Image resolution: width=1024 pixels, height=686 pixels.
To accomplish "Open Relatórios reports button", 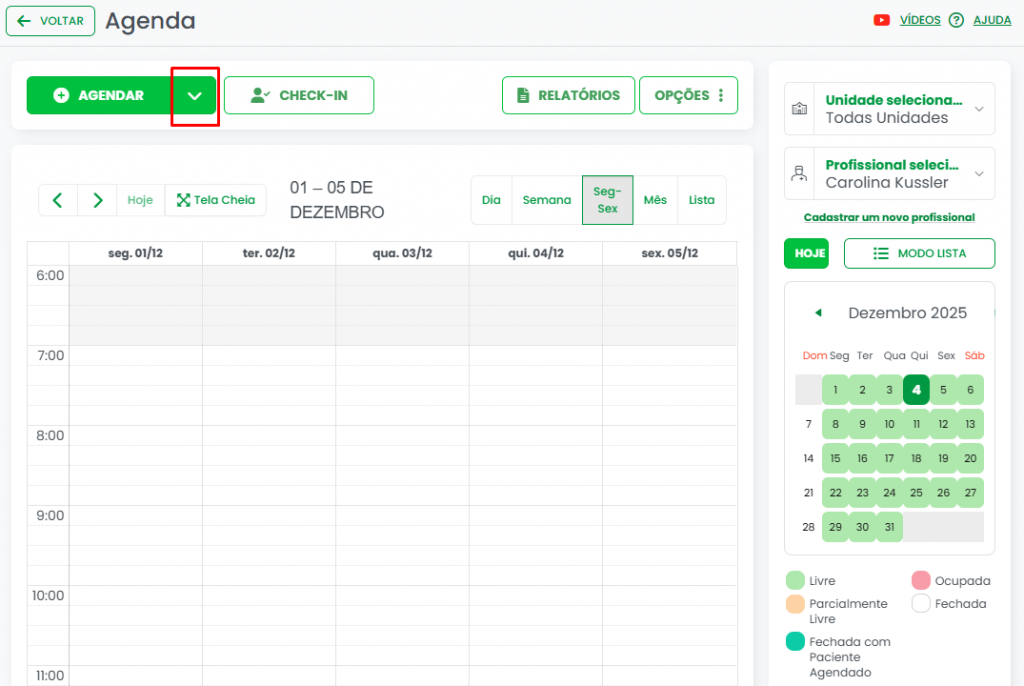I will pos(568,95).
